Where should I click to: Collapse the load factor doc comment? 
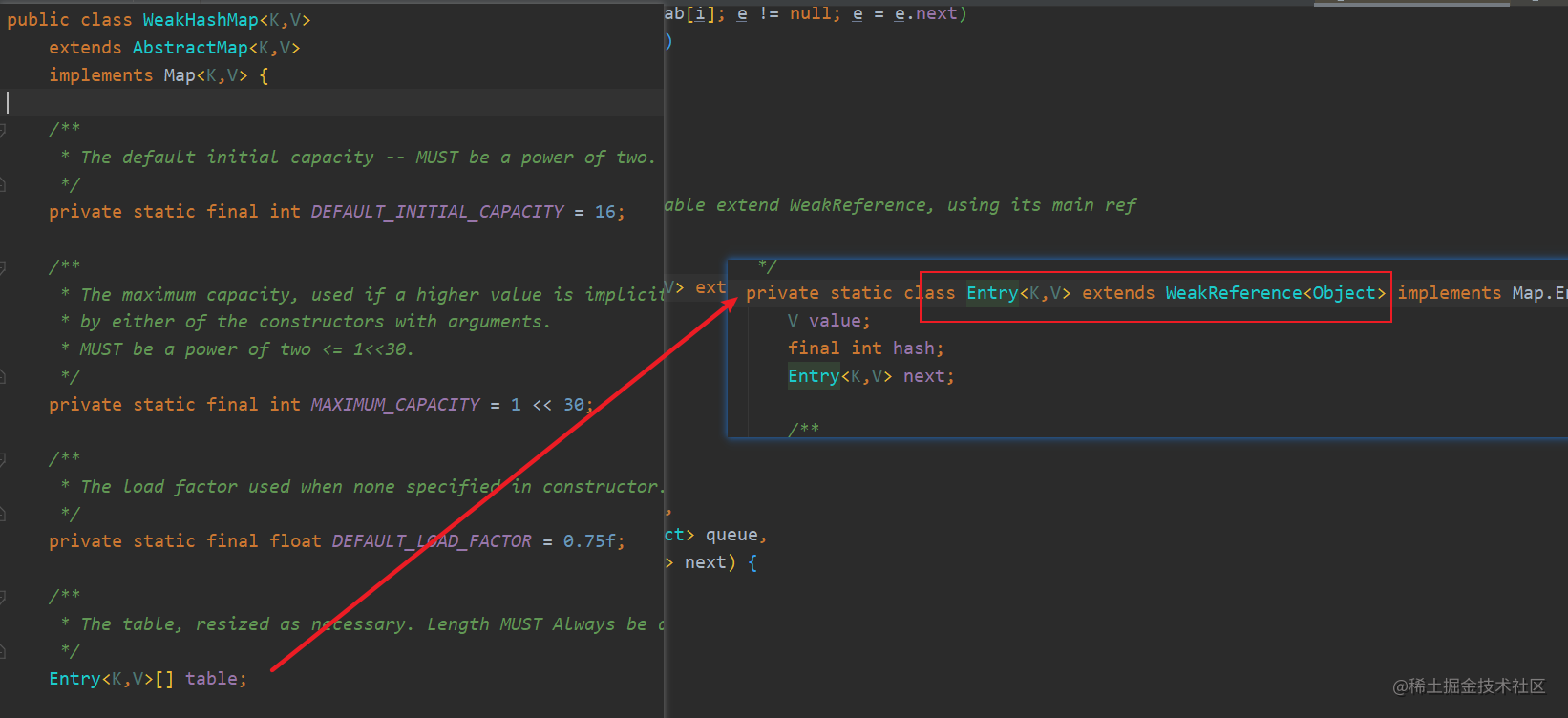point(3,459)
